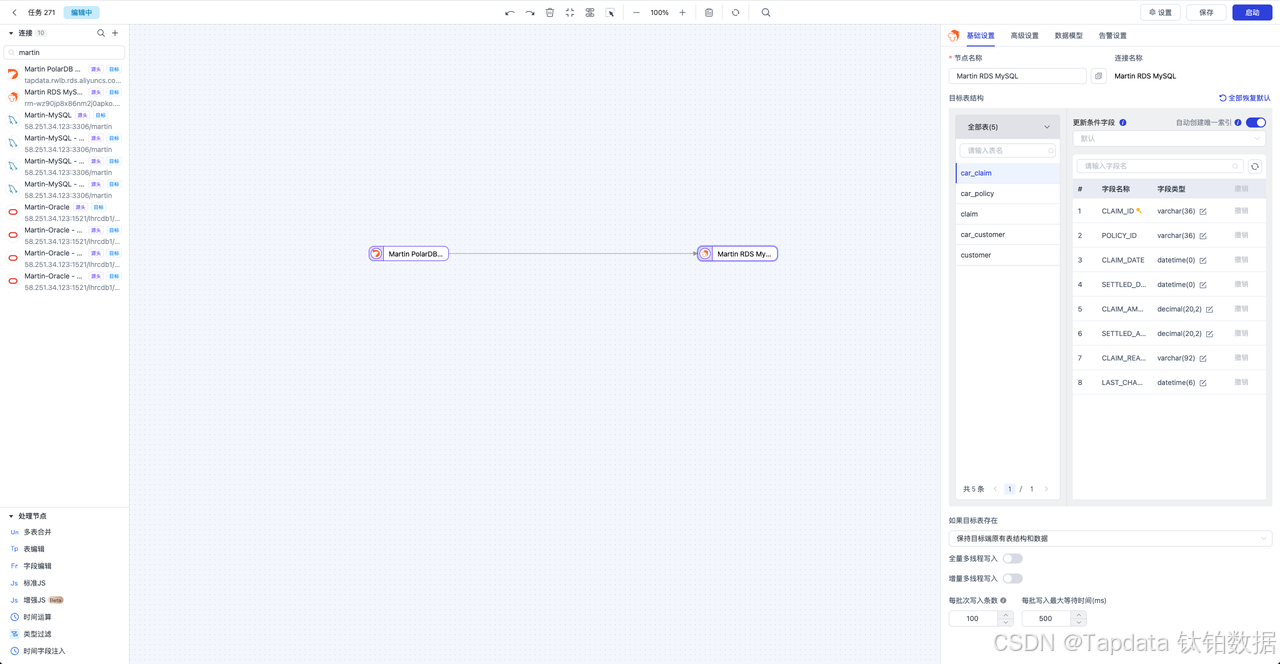Switch to the 高级设置 tab
This screenshot has width=1280, height=664.
click(1024, 36)
